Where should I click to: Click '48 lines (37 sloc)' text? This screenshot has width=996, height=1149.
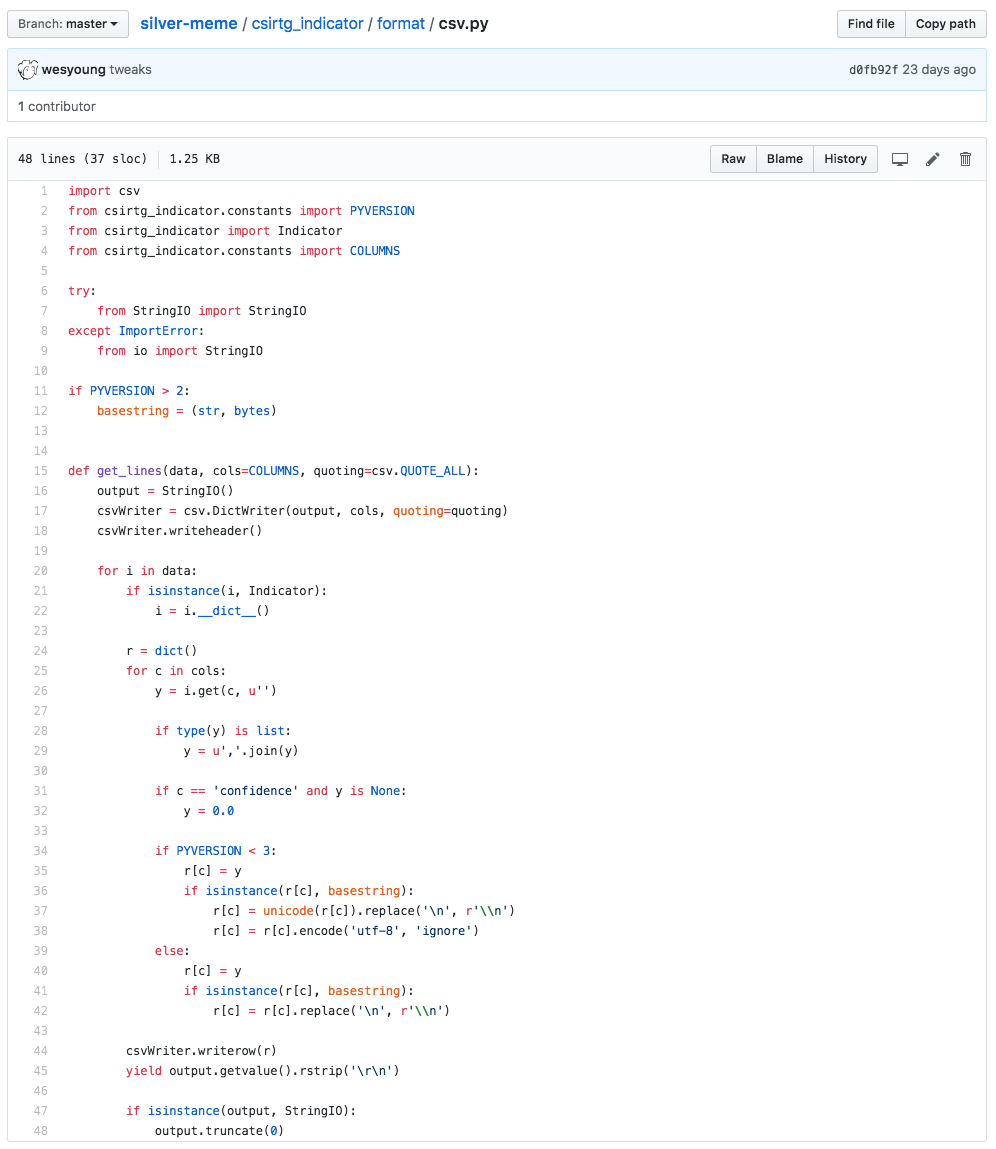(x=82, y=159)
